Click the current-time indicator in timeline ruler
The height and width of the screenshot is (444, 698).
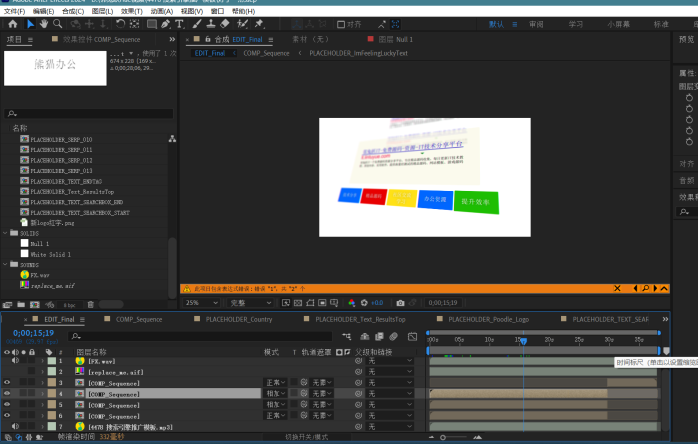click(522, 340)
